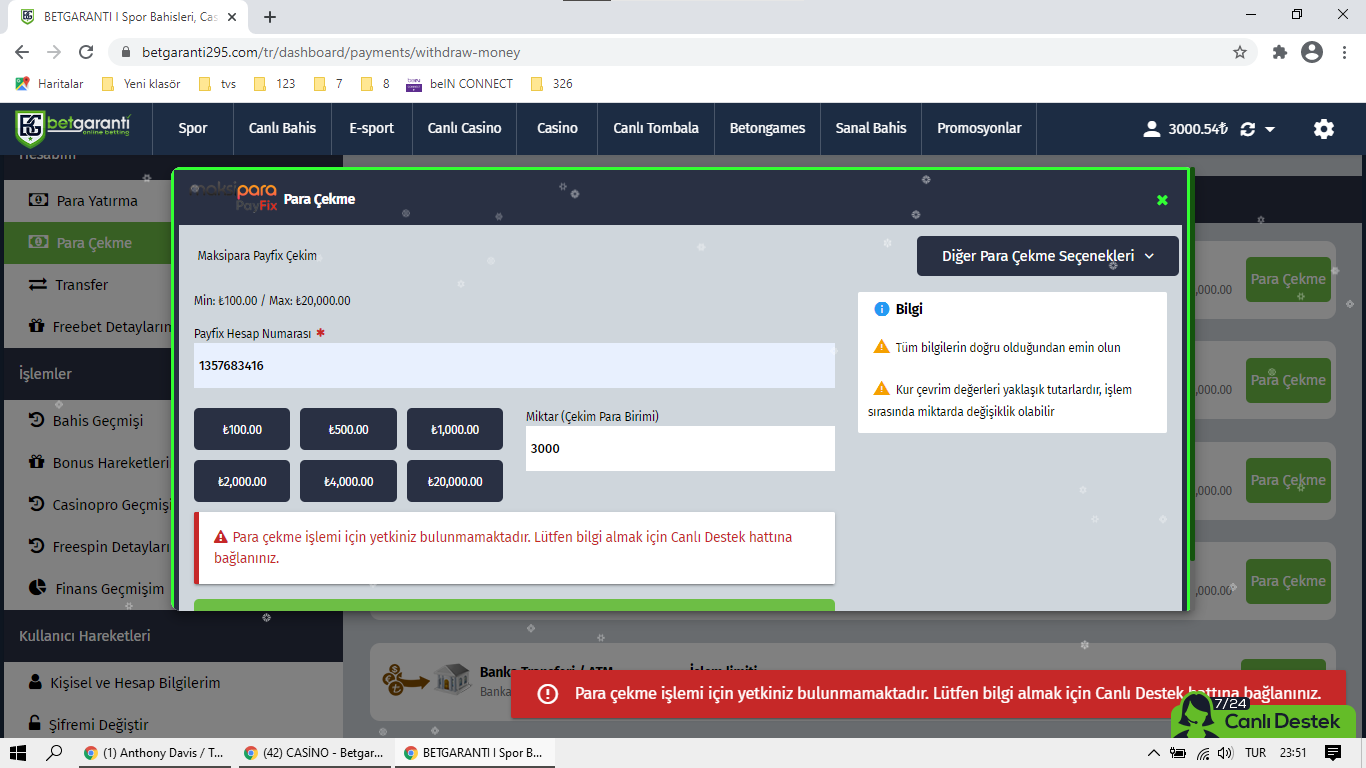Viewport: 1366px width, 768px height.
Task: Open the Windows notification center
Action: click(1332, 752)
